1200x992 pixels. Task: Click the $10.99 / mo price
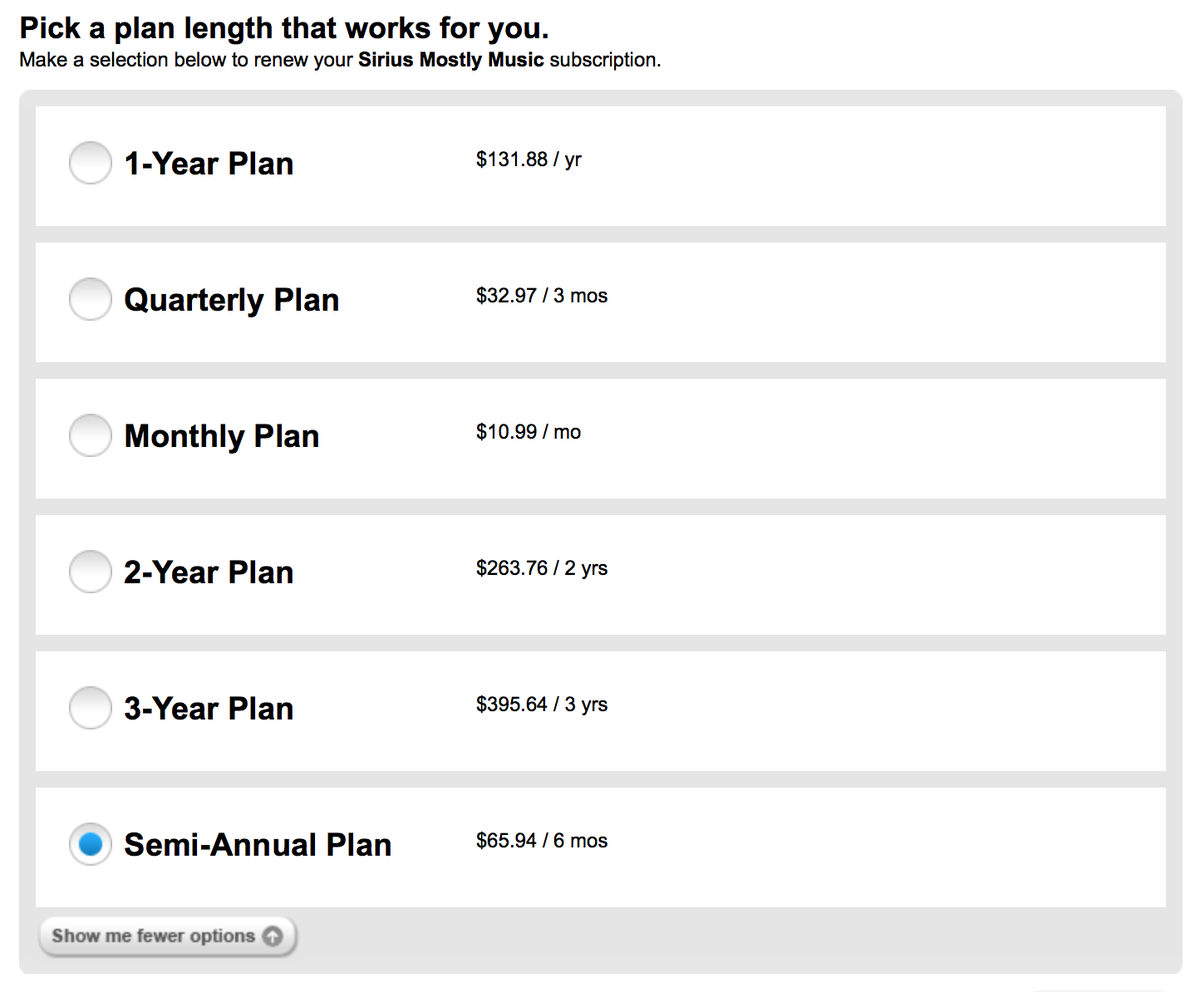point(528,432)
